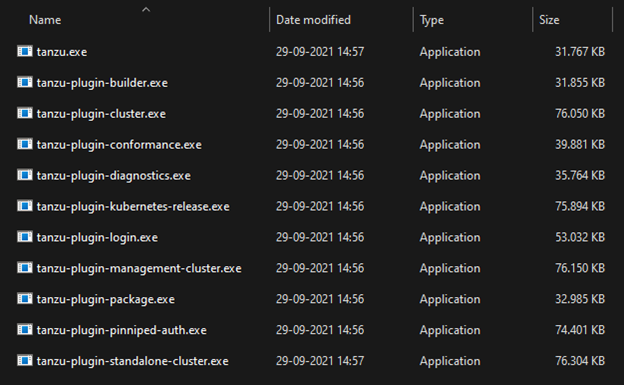Click the 76.050 KB size value
Screen dimensions: 624x385
tap(580, 113)
